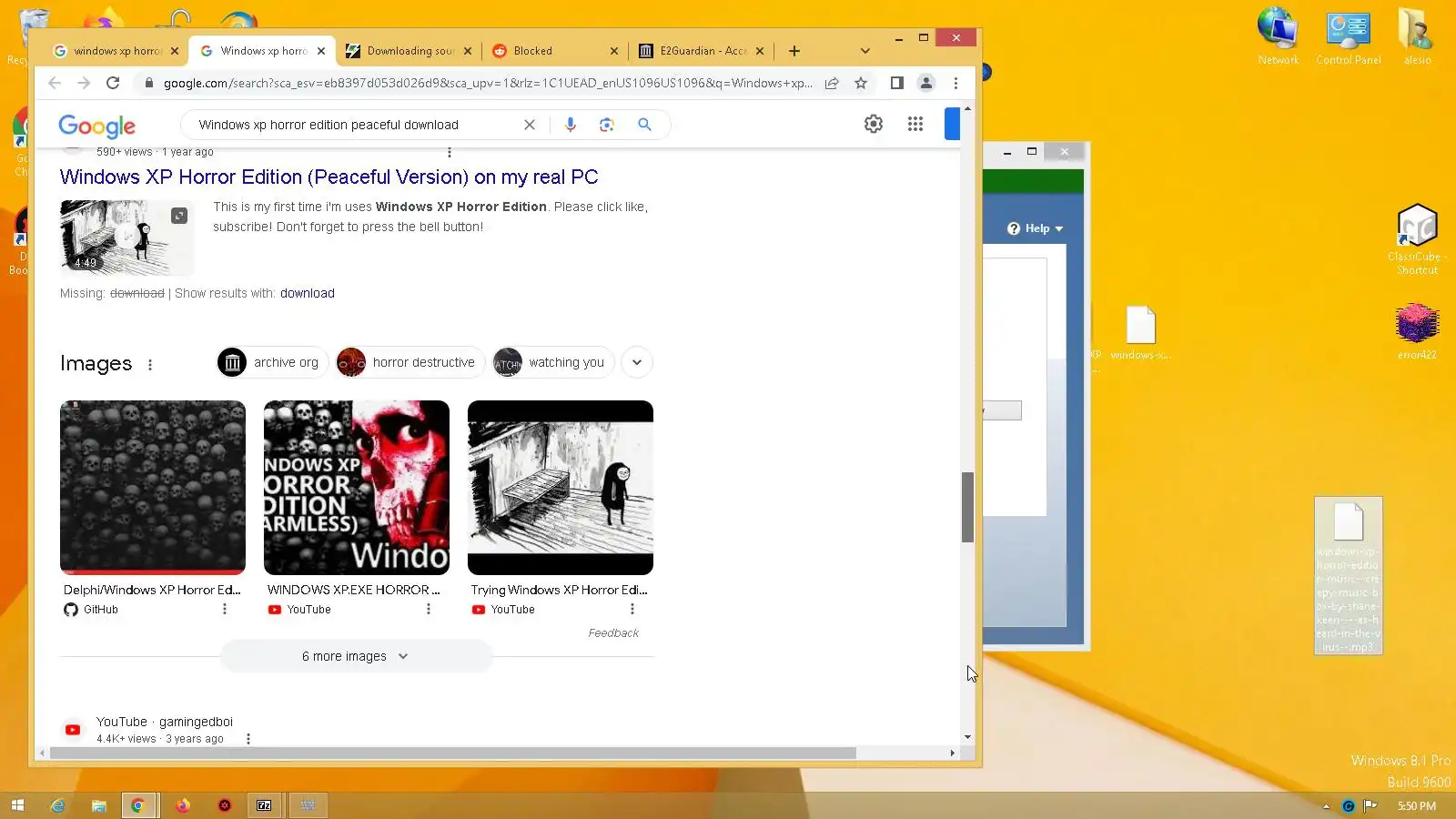Screen dimensions: 1456x819
Task: Expand more image filter chips
Action: [637, 362]
